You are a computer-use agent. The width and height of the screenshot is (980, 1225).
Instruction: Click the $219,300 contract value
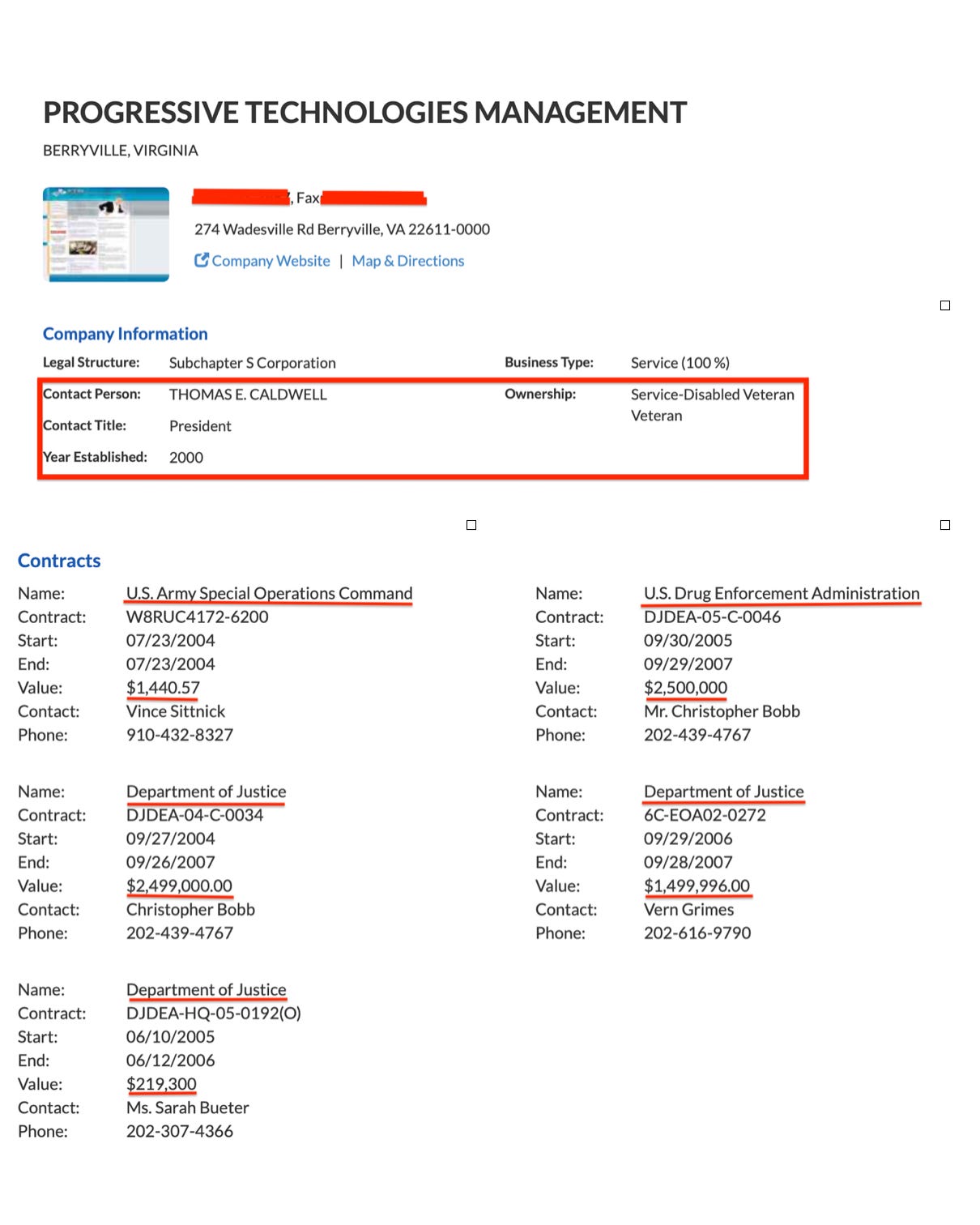[161, 1084]
